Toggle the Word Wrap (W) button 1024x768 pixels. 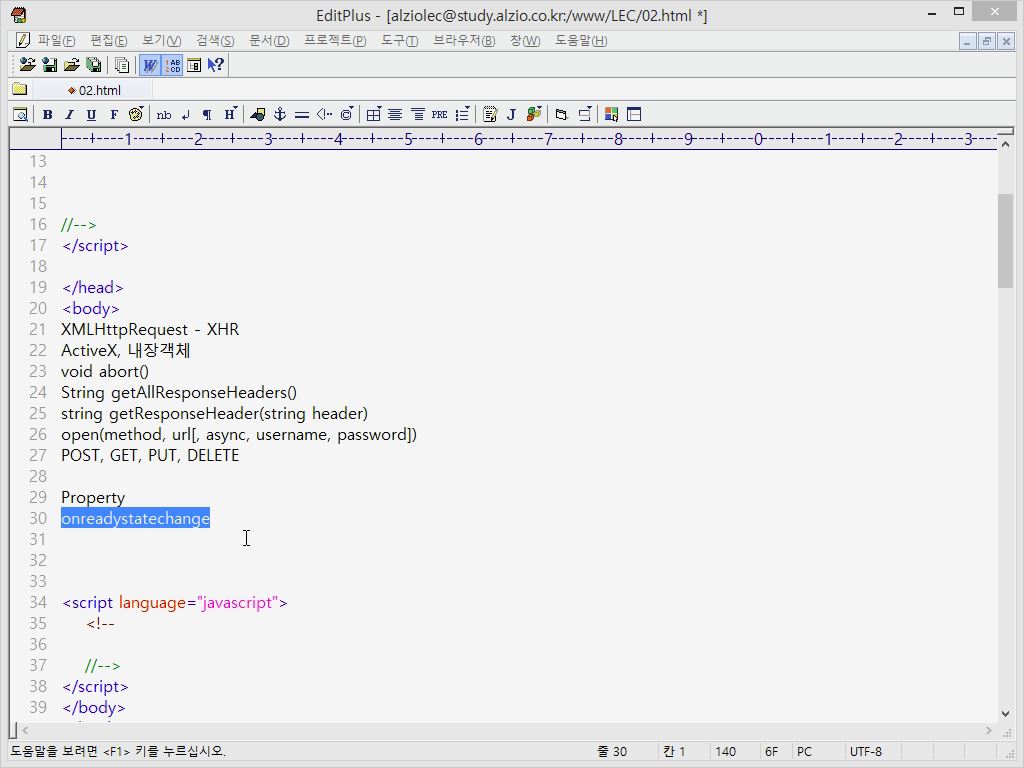click(x=150, y=65)
